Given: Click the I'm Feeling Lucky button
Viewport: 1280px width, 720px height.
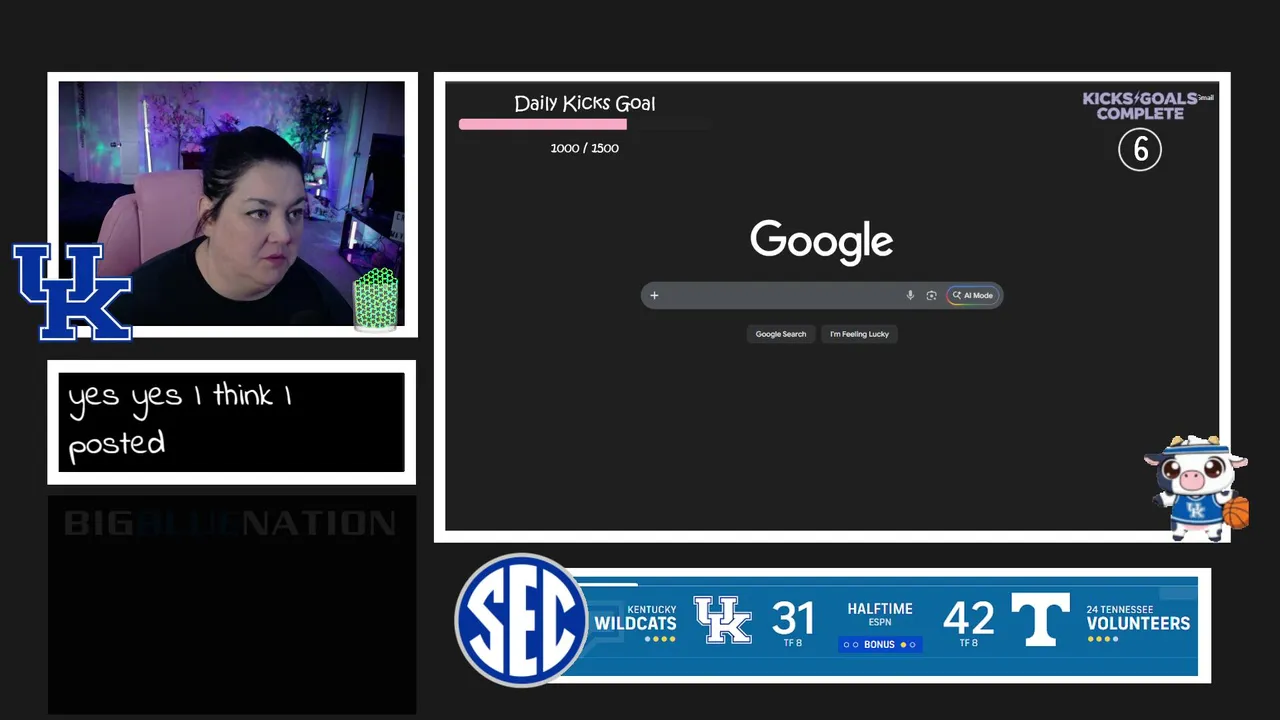Looking at the screenshot, I should point(859,334).
